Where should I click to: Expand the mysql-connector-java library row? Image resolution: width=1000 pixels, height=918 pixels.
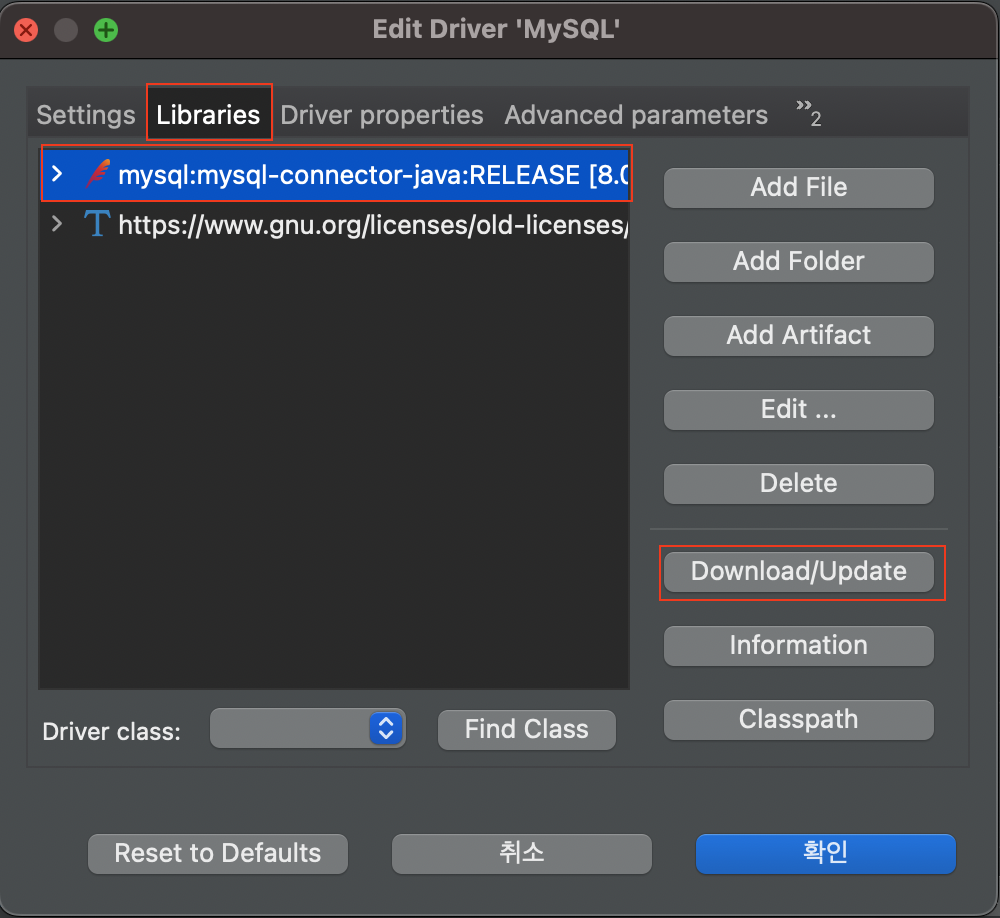click(x=57, y=174)
